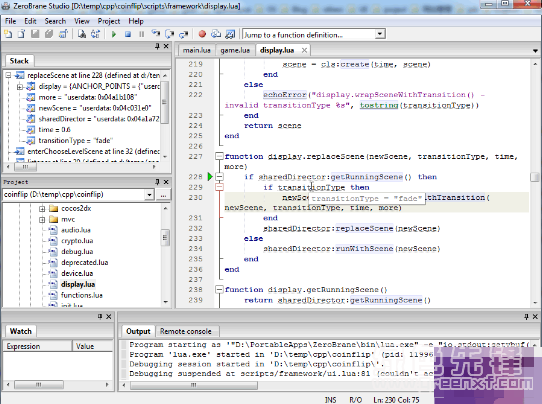Click the New file toolbar icon
The height and width of the screenshot is (404, 542).
pyautogui.click(x=8, y=34)
